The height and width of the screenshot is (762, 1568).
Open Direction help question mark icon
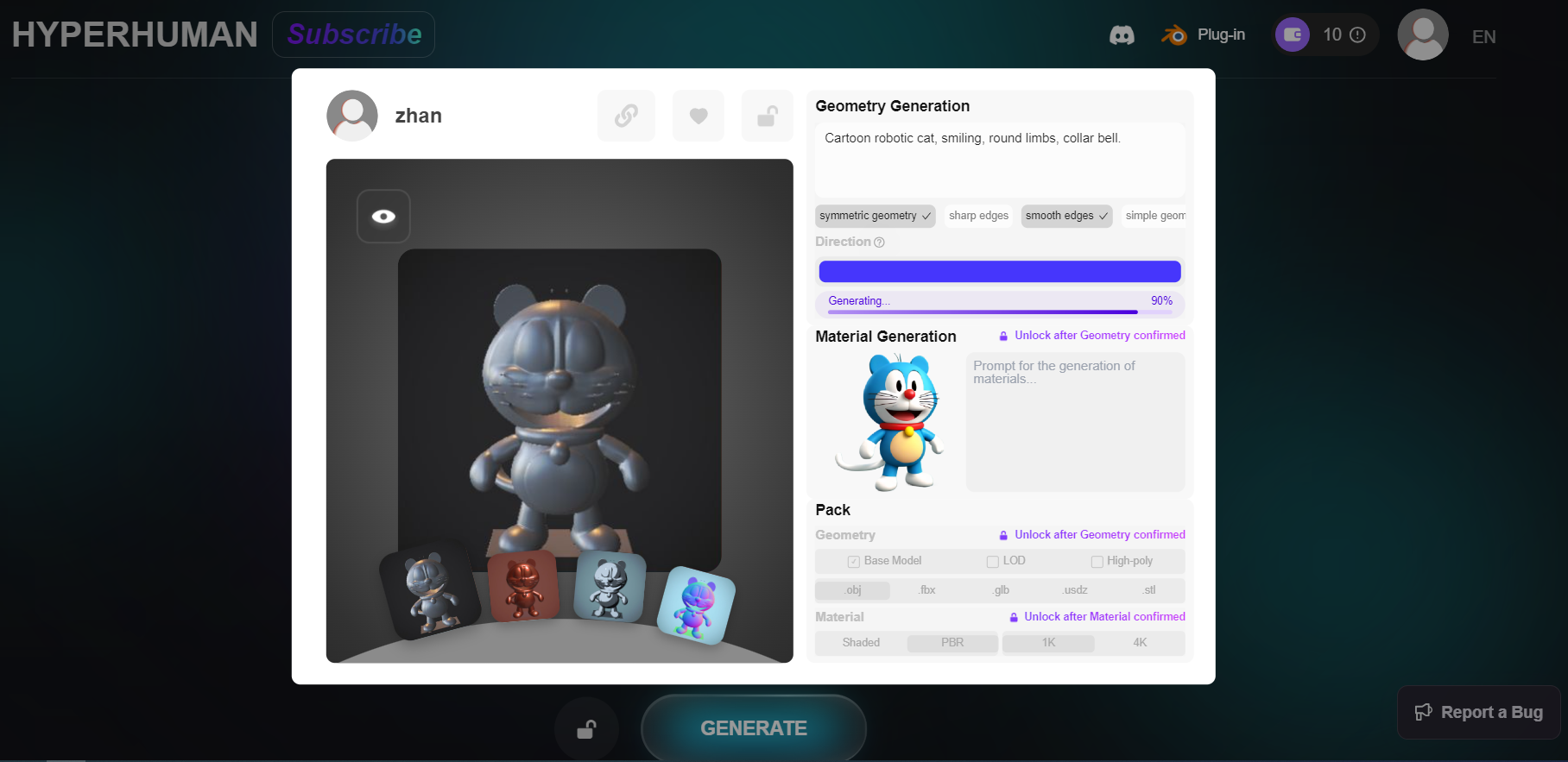879,242
